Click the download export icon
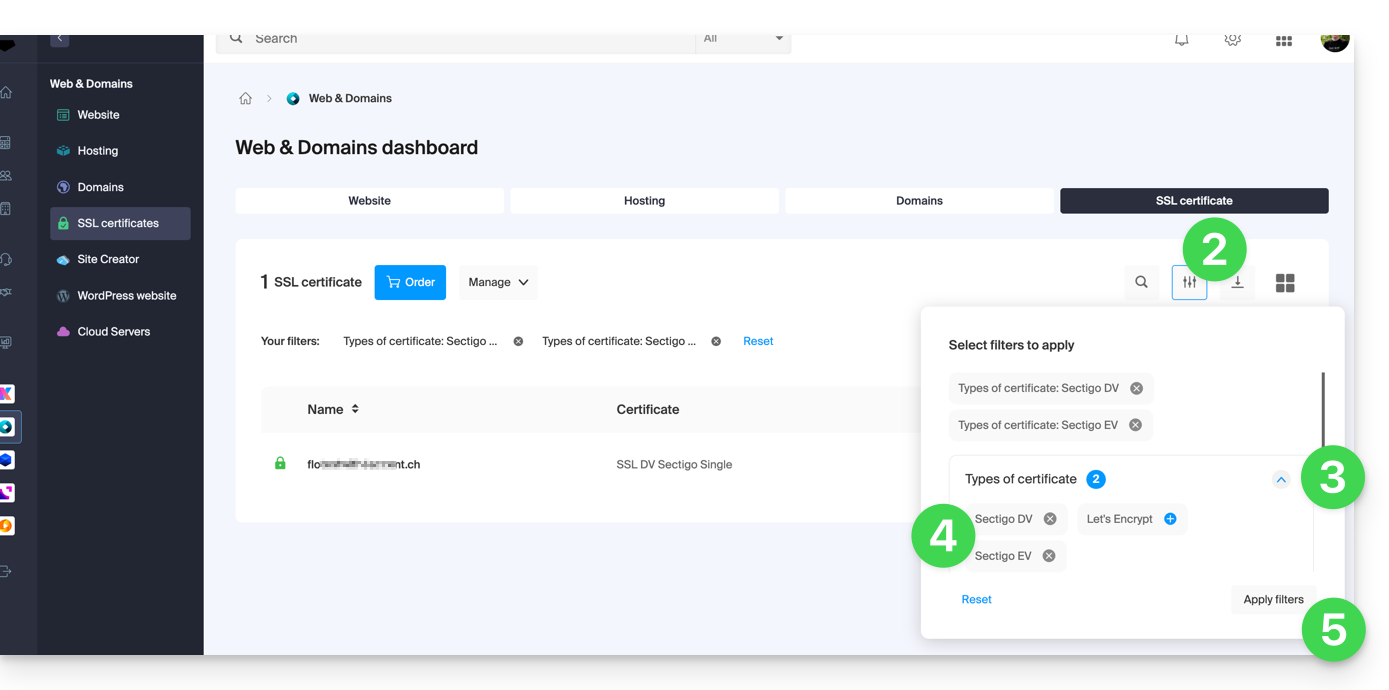Screen dimensions: 1389x690 [1237, 282]
